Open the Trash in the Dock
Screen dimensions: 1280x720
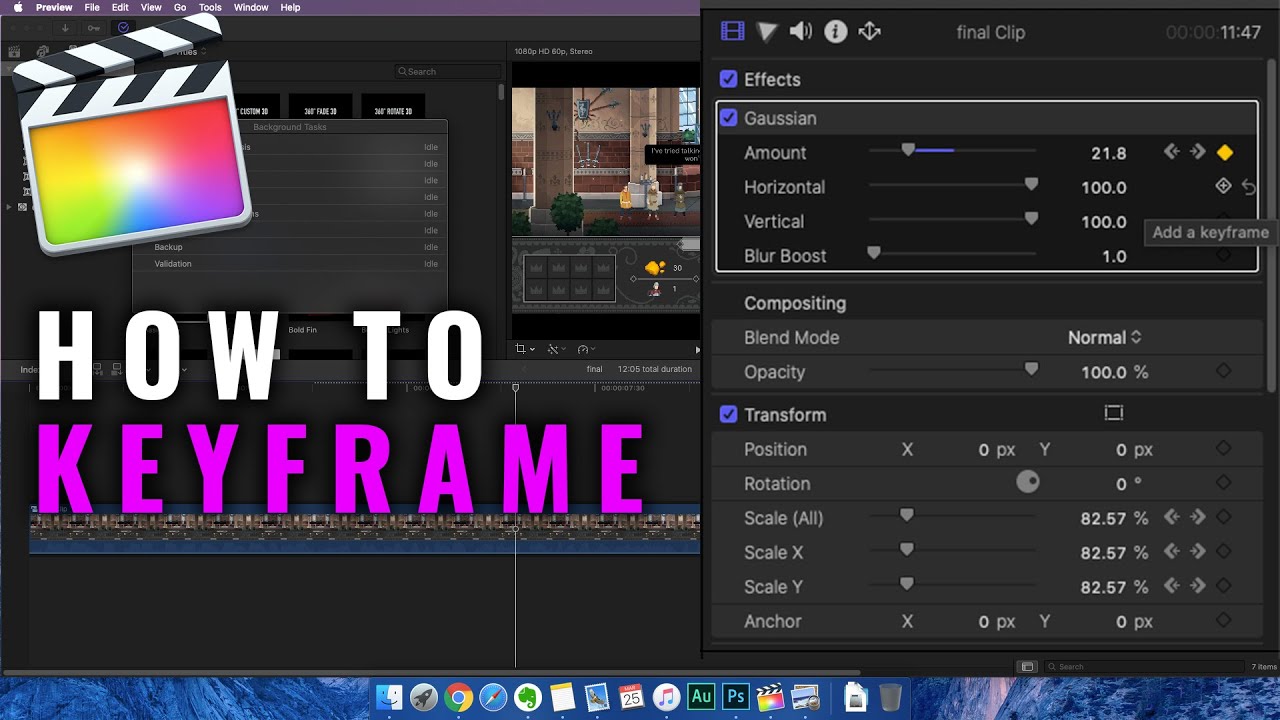(x=890, y=697)
